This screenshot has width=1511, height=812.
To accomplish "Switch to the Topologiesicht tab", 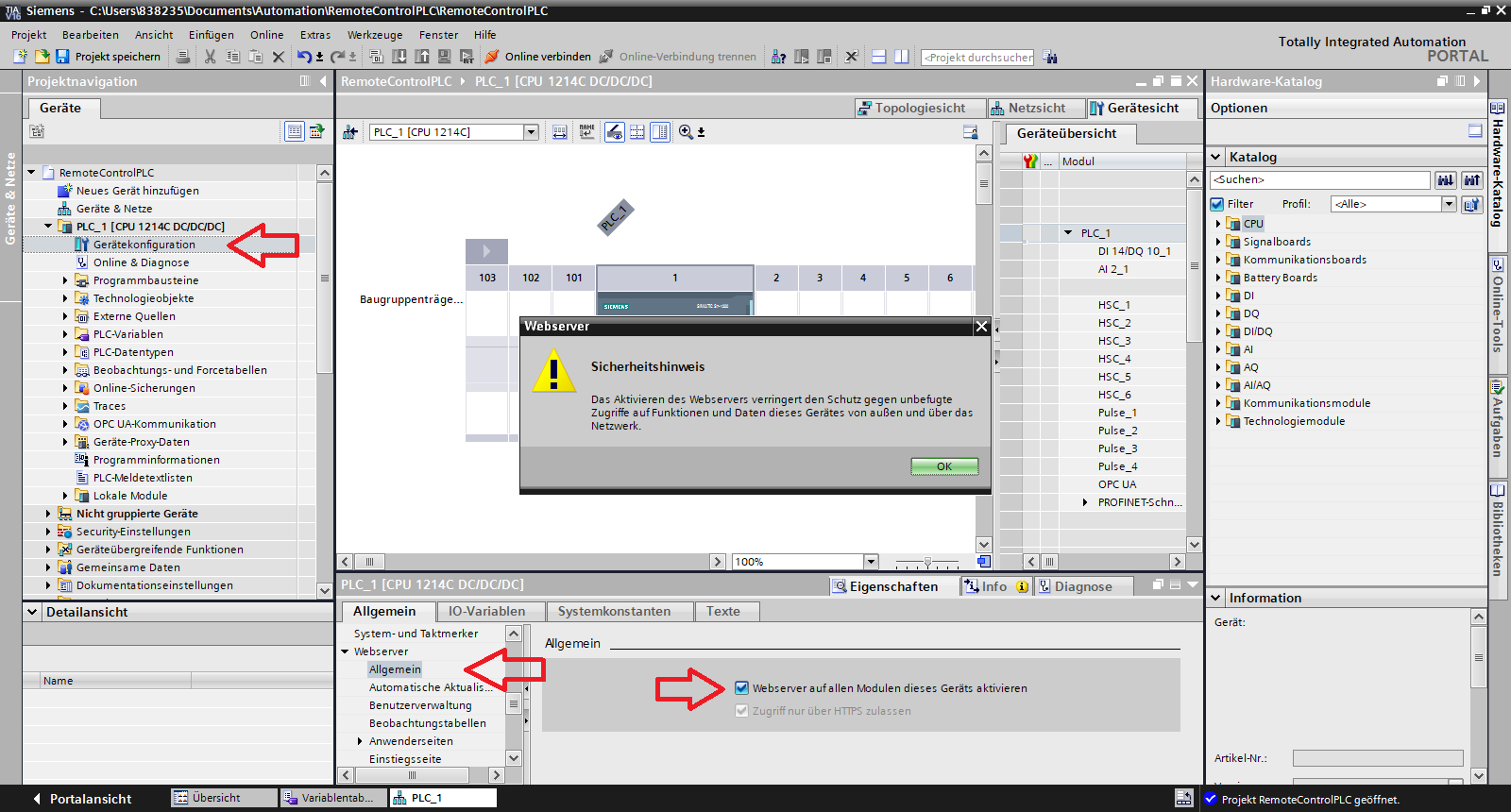I will pos(920,108).
